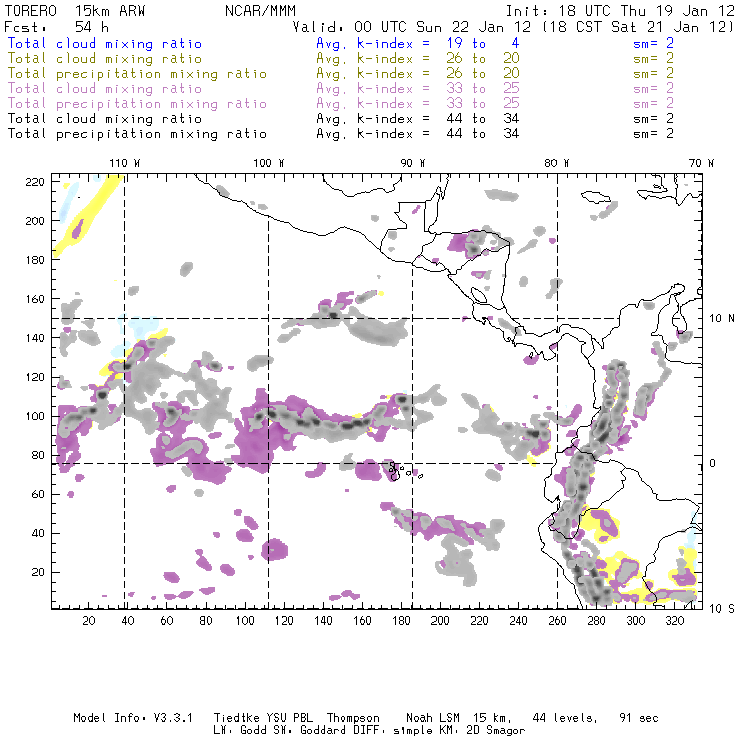This screenshot has width=740, height=740.
Task: Click the vertical axis '180' tick label
Action: [35, 260]
